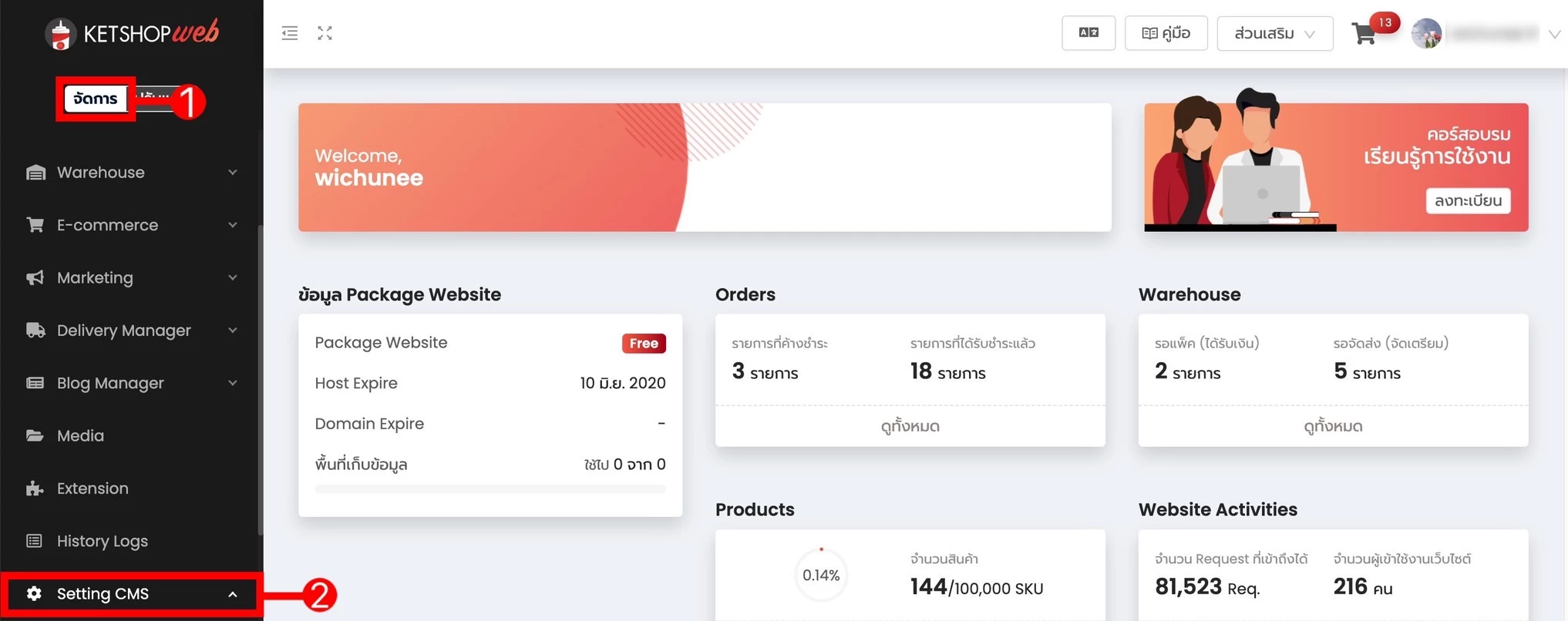Image resolution: width=1568 pixels, height=621 pixels.
Task: Open the Extension menu item
Action: tap(131, 488)
